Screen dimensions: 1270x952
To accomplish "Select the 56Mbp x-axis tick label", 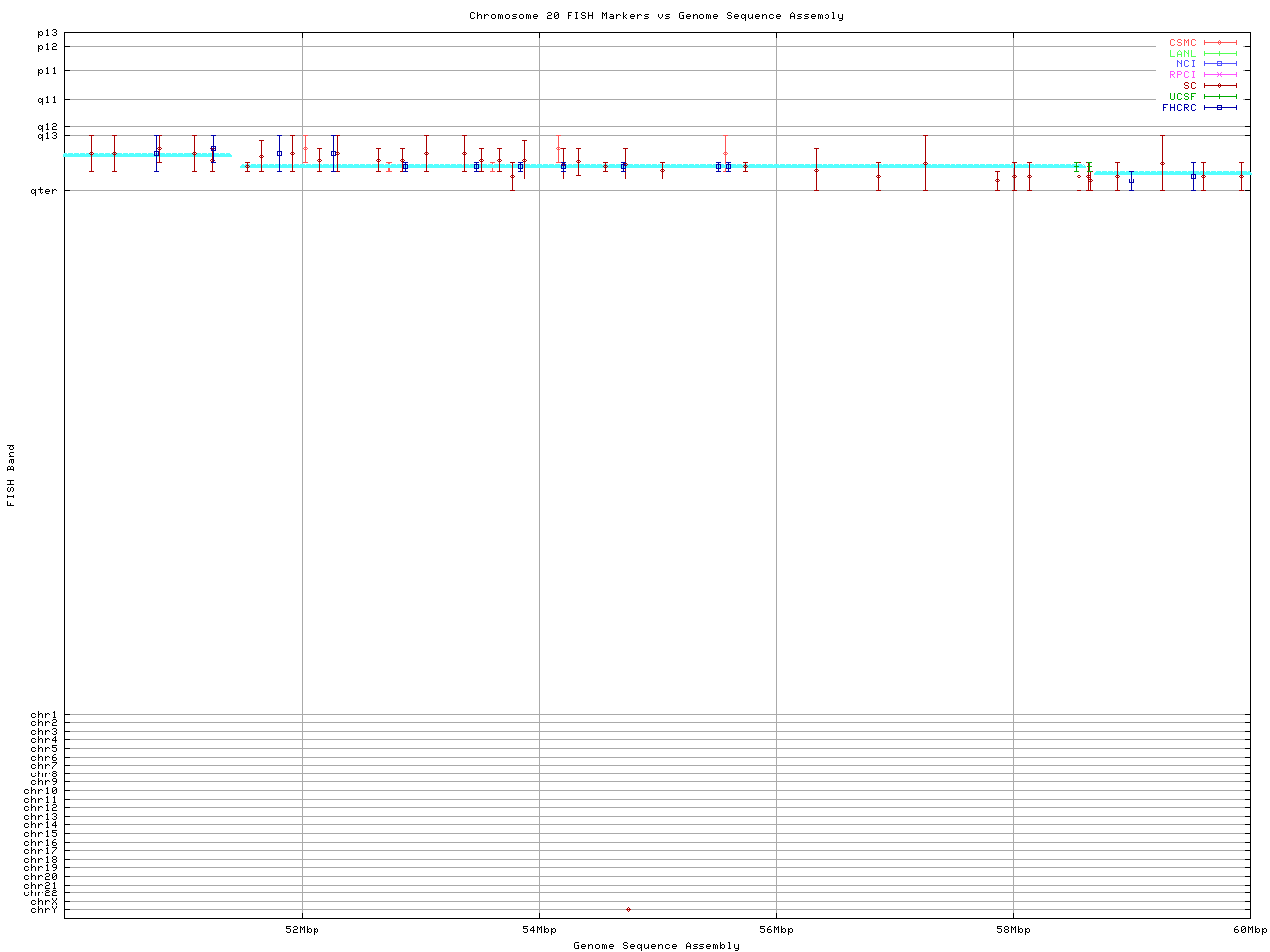I will coord(776,930).
